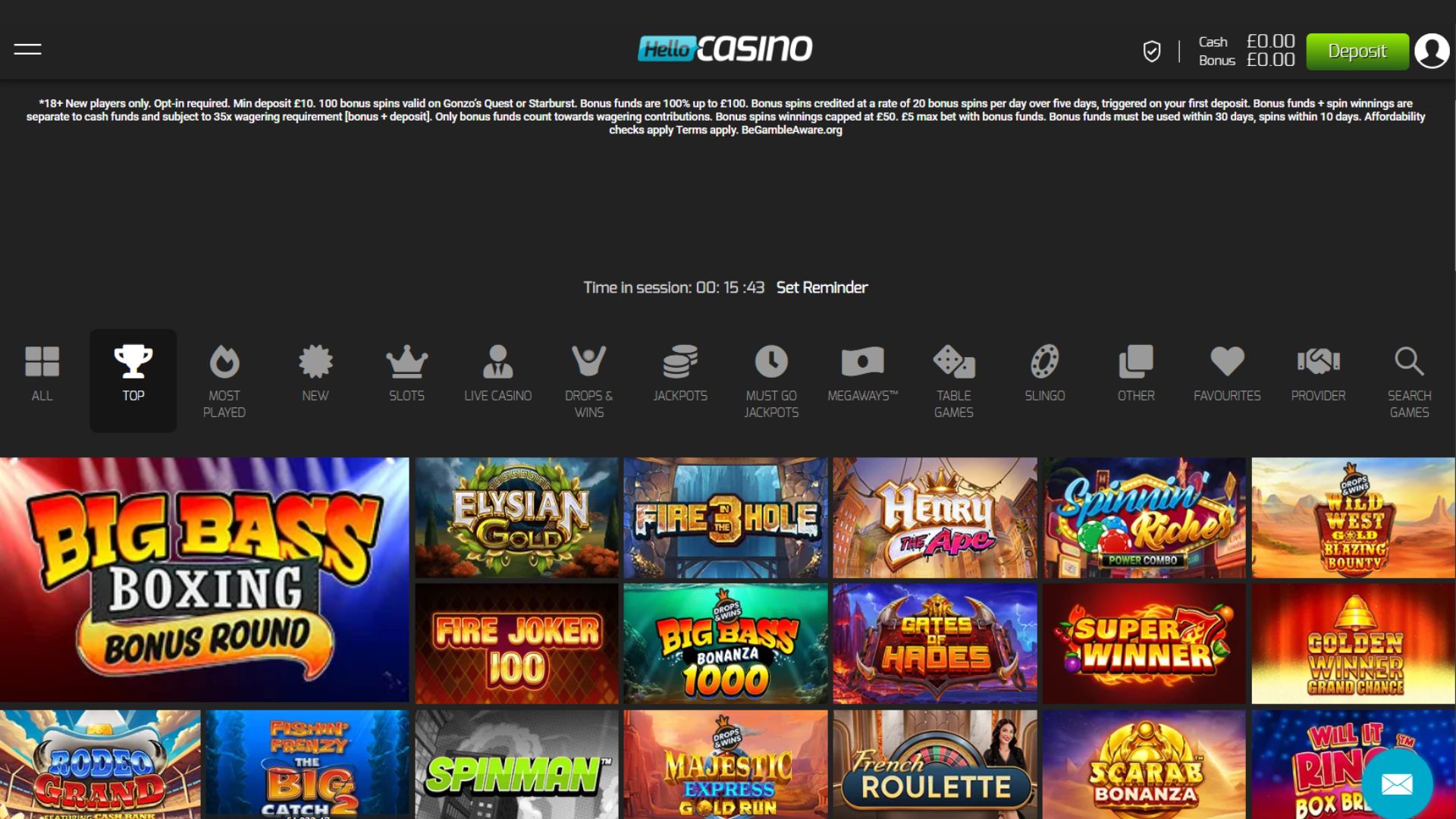Open the Provider category tab

[1318, 373]
